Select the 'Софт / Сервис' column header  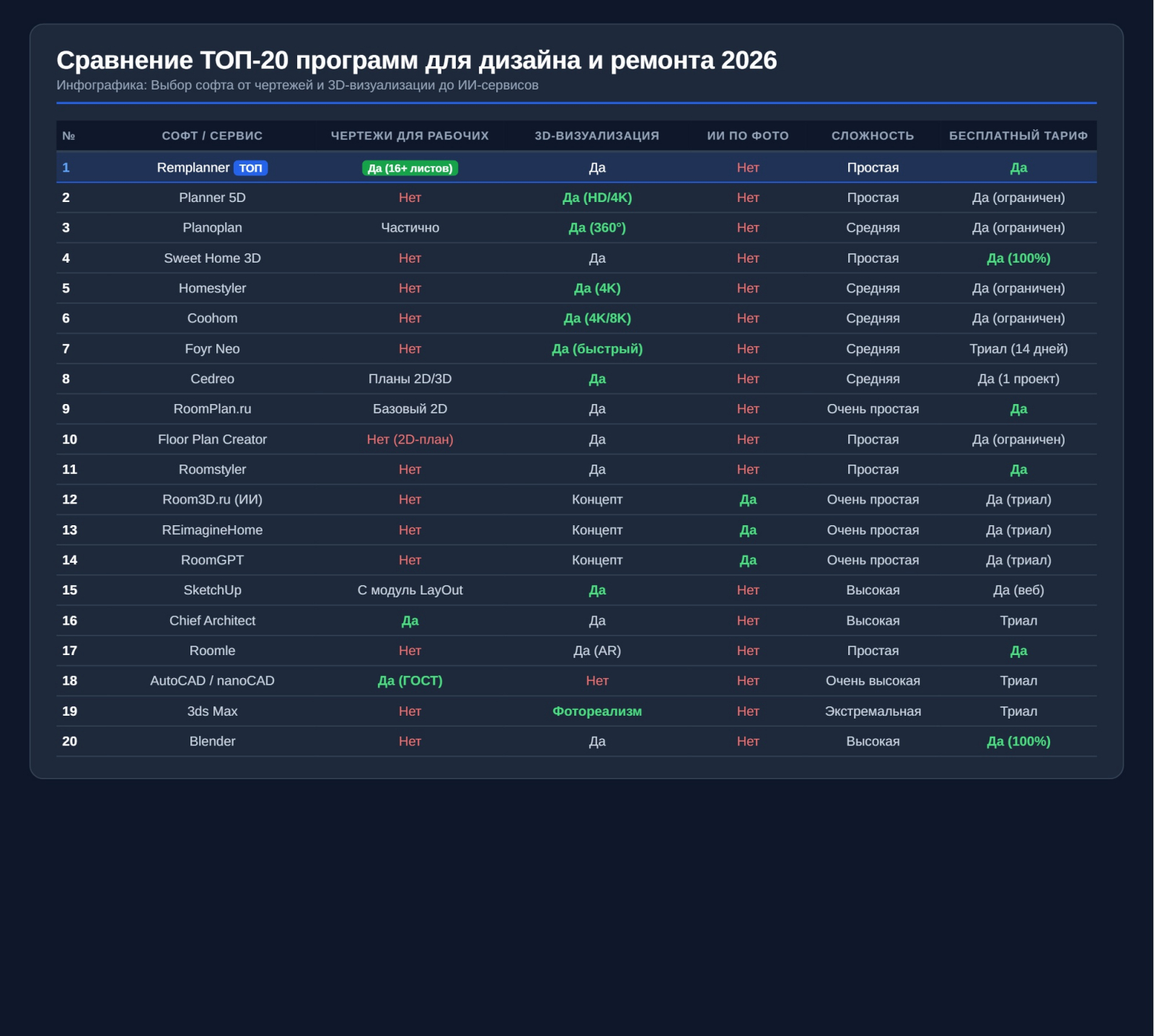click(x=212, y=136)
